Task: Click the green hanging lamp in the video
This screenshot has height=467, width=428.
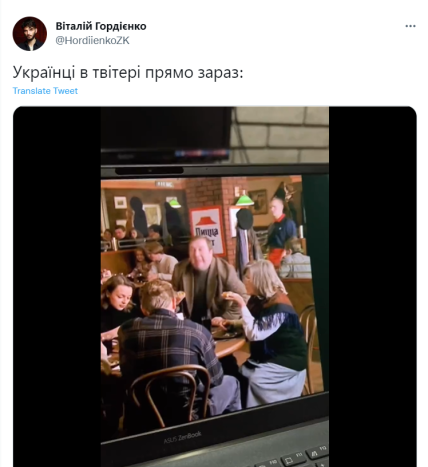Action: click(x=244, y=200)
